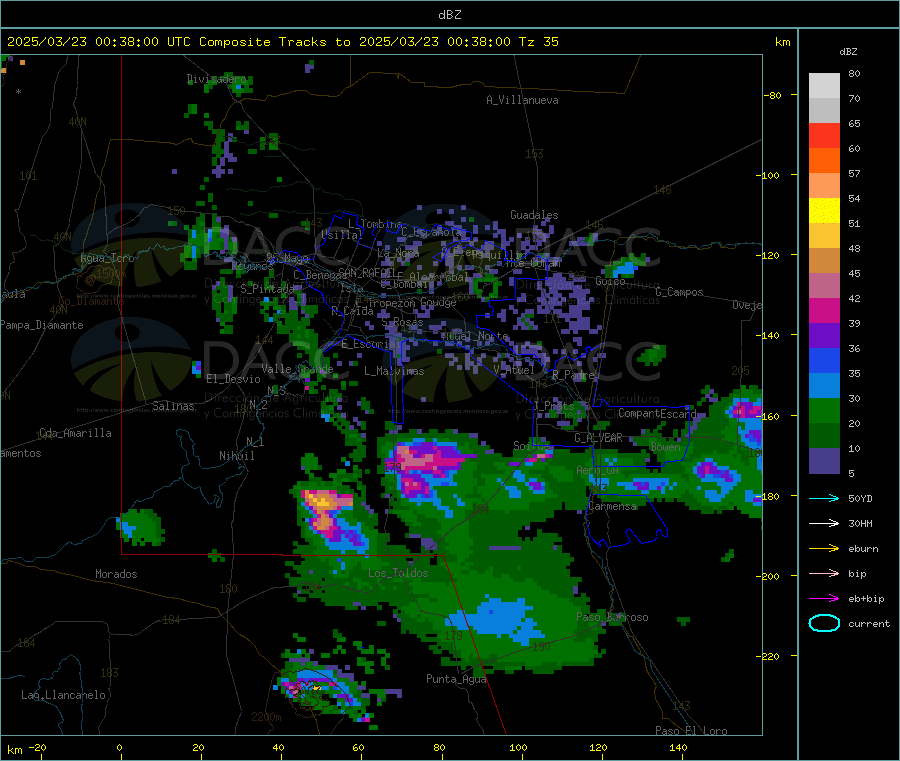This screenshot has height=761, width=900.
Task: Choose the gold 48–51 dBZ legend swatch
Action: (824, 236)
